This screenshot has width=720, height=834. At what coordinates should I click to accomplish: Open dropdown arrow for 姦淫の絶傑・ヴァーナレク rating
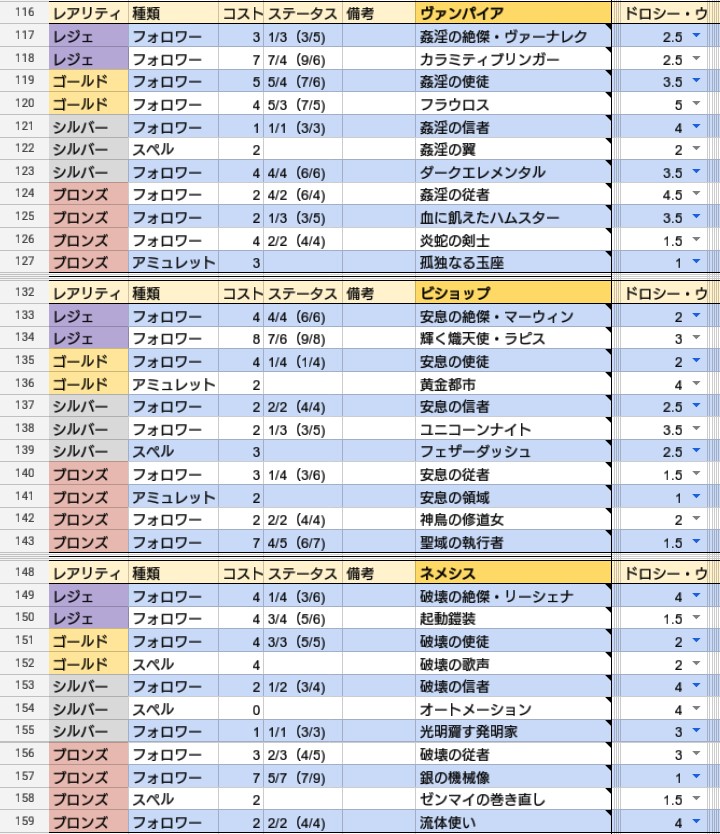696,36
